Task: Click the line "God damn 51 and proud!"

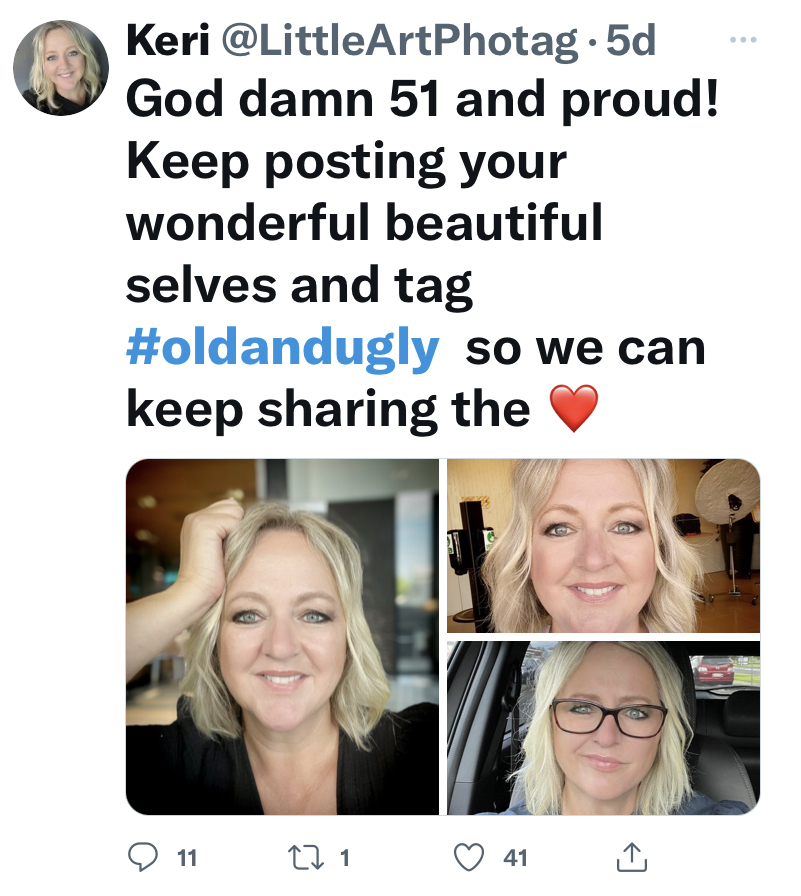Action: (x=422, y=100)
